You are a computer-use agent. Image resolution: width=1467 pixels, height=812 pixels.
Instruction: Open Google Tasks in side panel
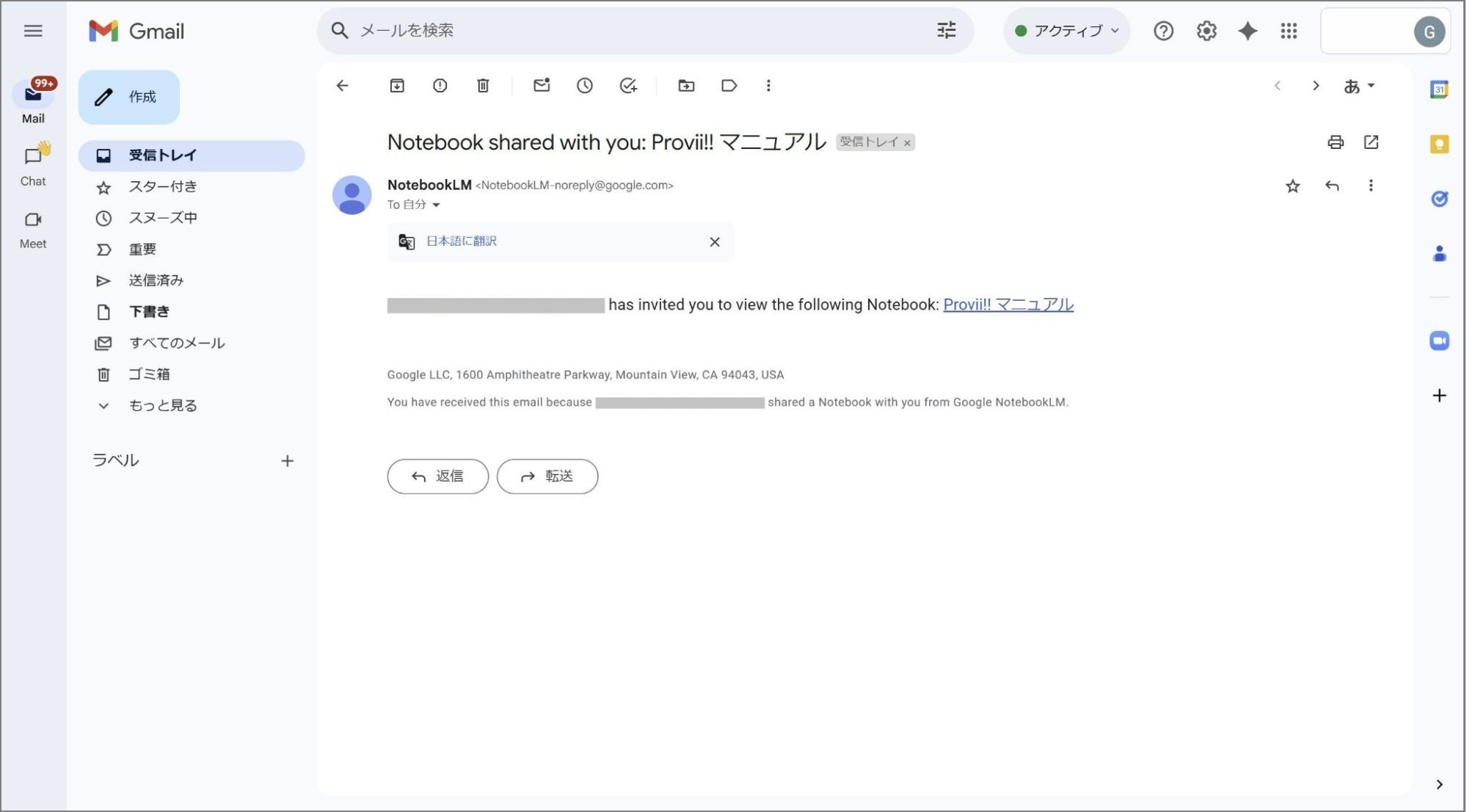(x=1439, y=199)
